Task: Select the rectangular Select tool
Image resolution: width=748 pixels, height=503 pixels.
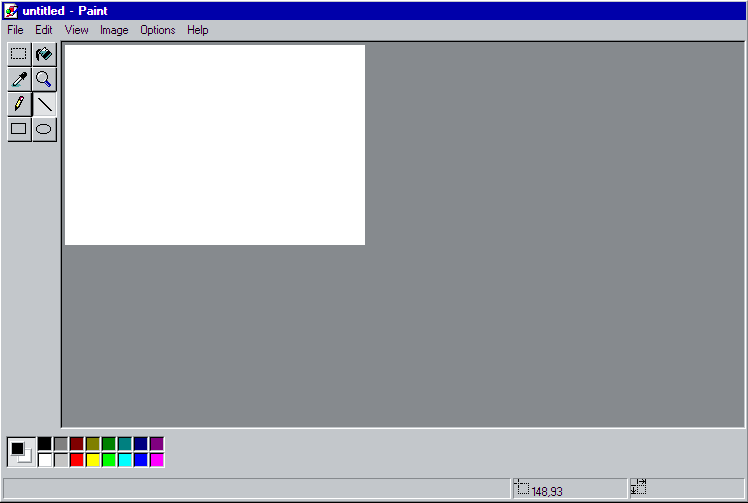Action: pyautogui.click(x=19, y=54)
